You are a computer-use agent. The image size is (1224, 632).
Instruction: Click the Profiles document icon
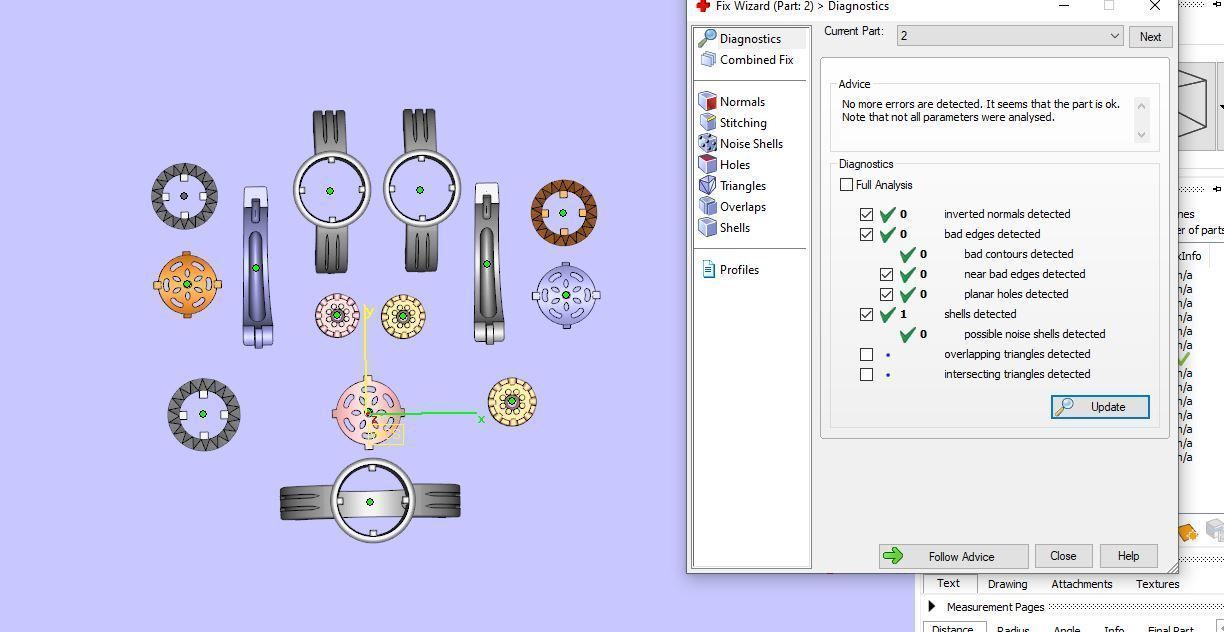point(708,270)
